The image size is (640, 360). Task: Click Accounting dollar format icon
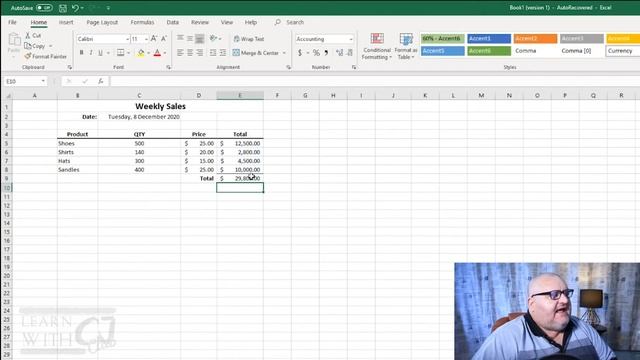[x=300, y=53]
